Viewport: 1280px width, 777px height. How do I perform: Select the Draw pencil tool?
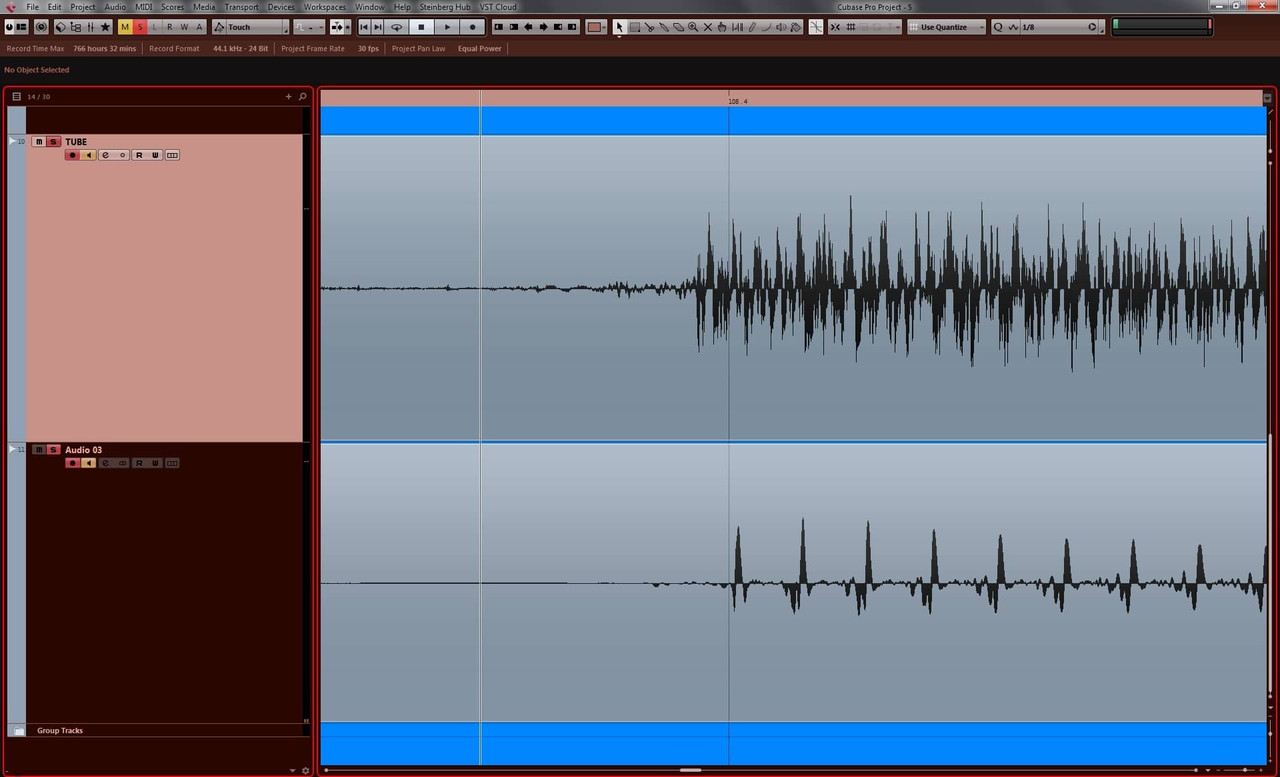751,27
